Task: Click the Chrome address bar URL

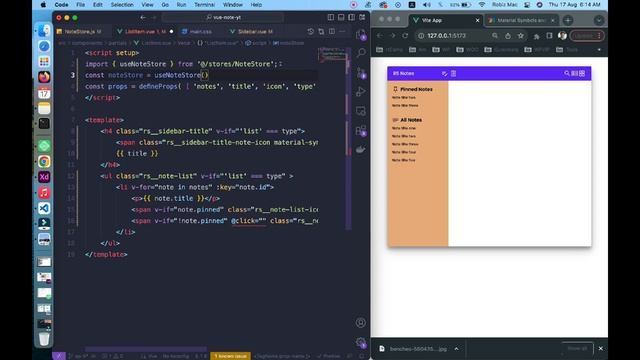Action: (x=447, y=36)
